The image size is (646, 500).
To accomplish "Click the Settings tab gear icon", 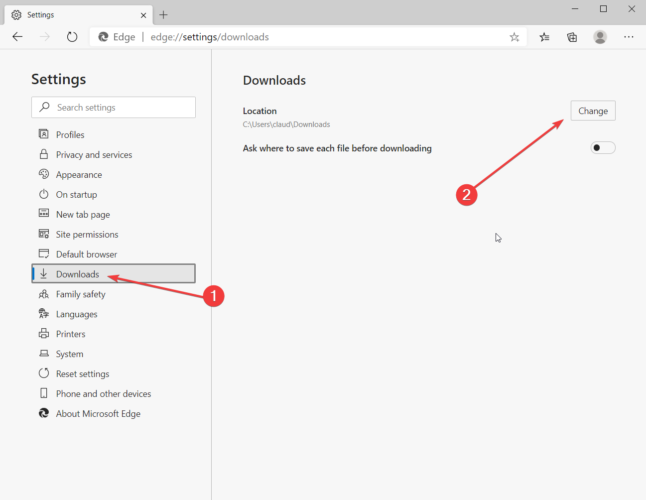I will pyautogui.click(x=16, y=15).
